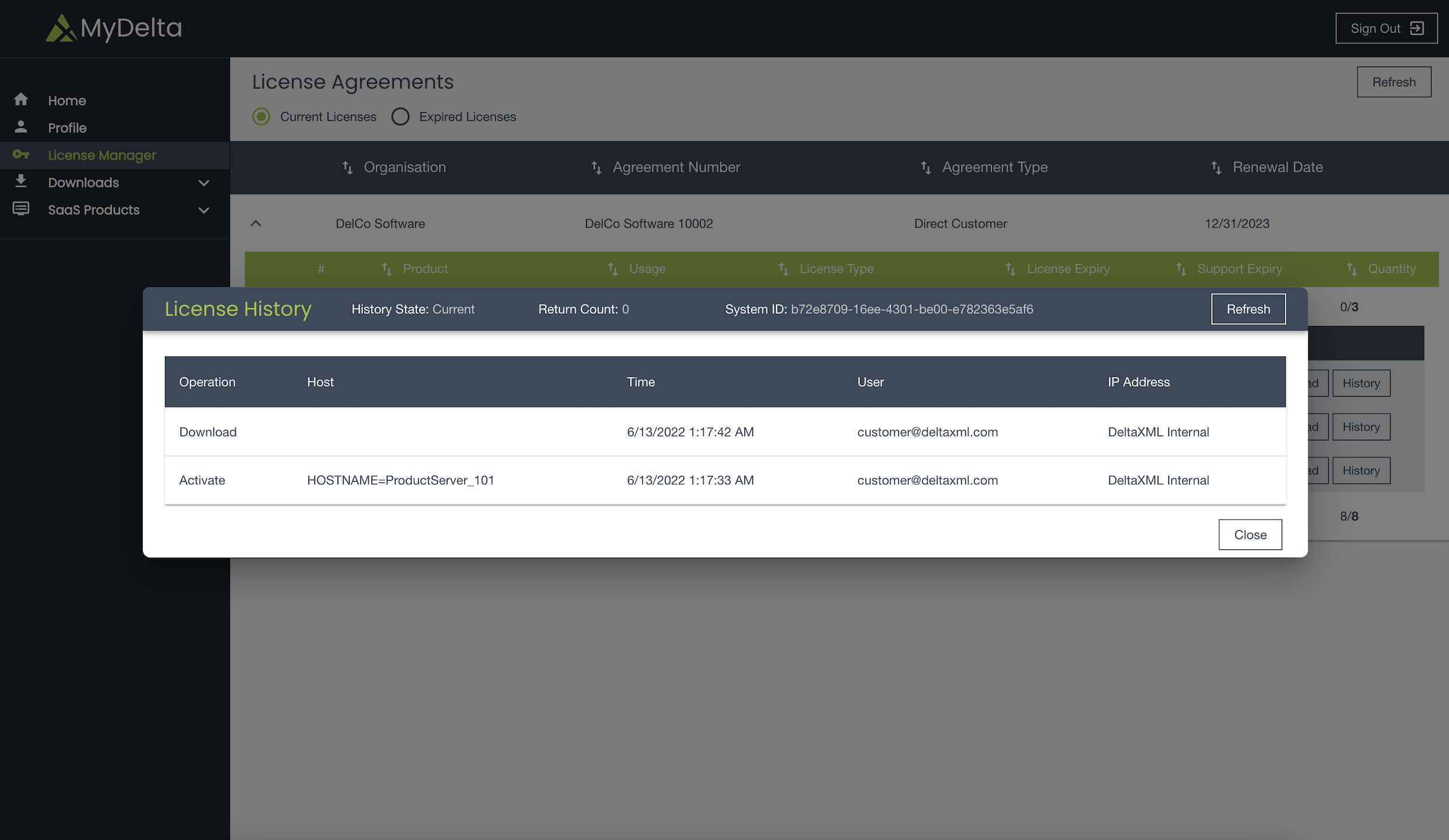Click the Home house icon
Image resolution: width=1449 pixels, height=840 pixels.
[x=21, y=100]
